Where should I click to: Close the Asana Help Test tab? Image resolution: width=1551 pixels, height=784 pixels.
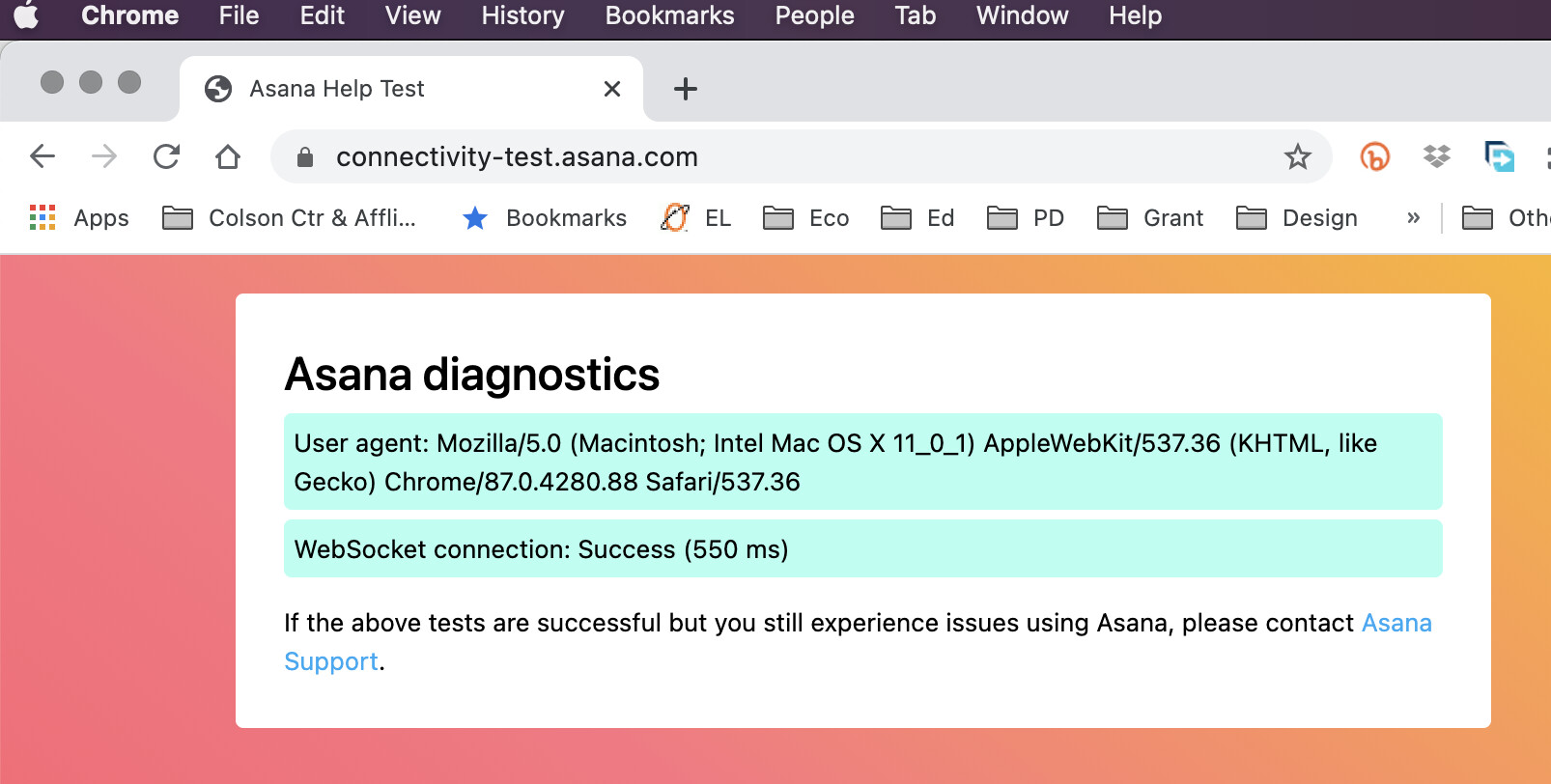[x=611, y=89]
